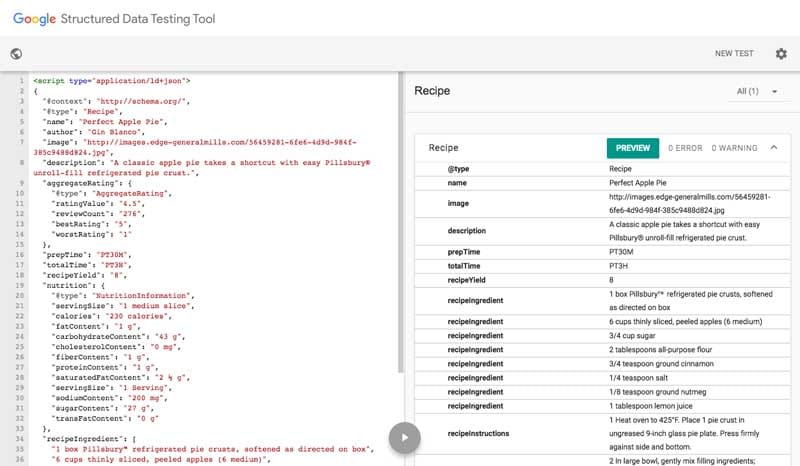Click the Recipe results heading
The width and height of the screenshot is (800, 466).
432,91
